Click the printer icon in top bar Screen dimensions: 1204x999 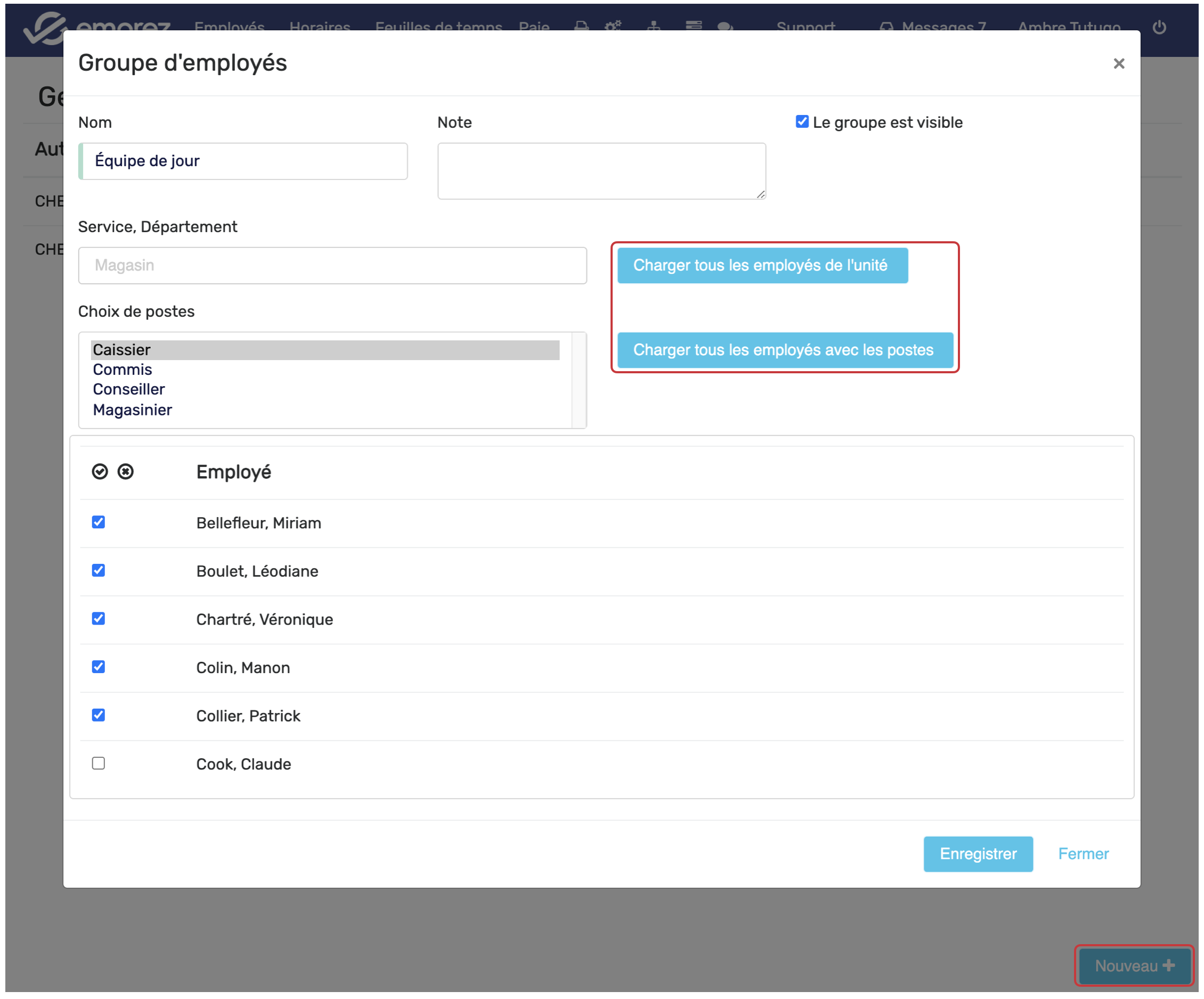pyautogui.click(x=581, y=27)
